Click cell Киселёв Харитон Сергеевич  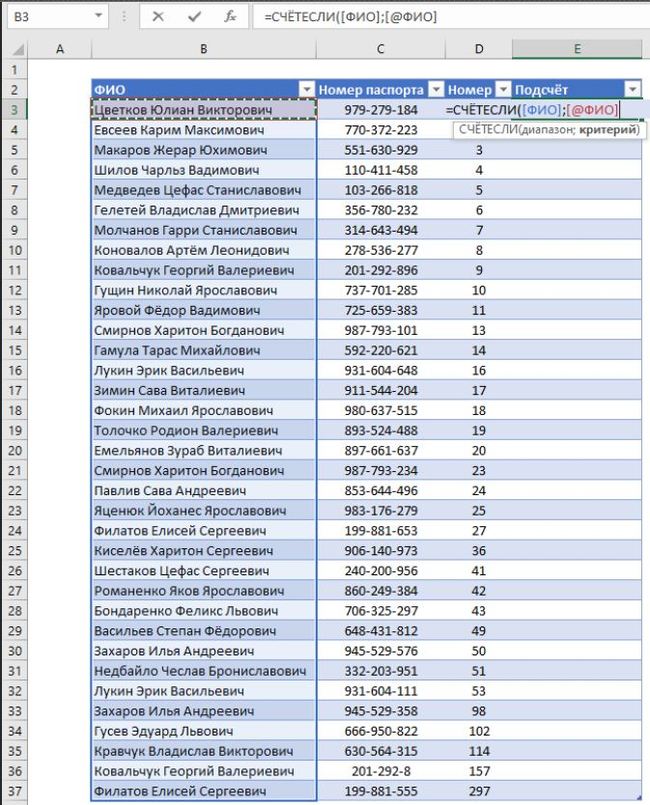(204, 551)
